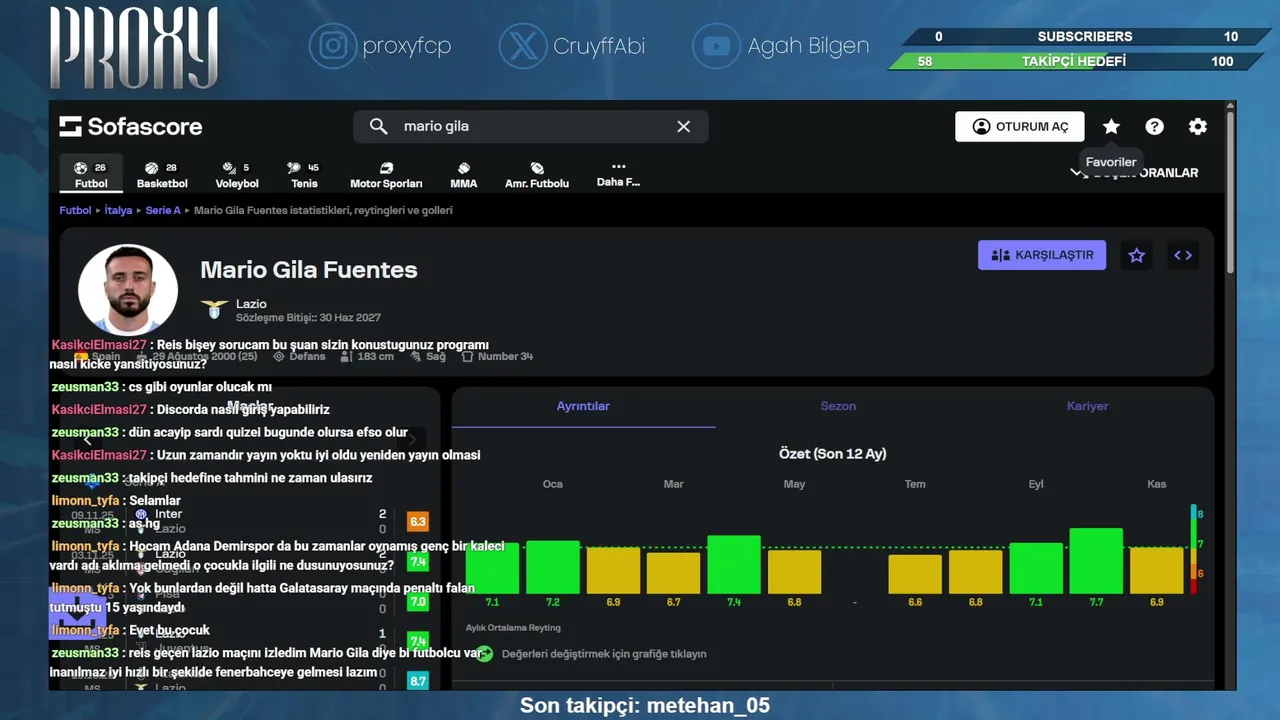This screenshot has width=1280, height=720.
Task: Select the Basketbol sport tab
Action: coord(162,174)
